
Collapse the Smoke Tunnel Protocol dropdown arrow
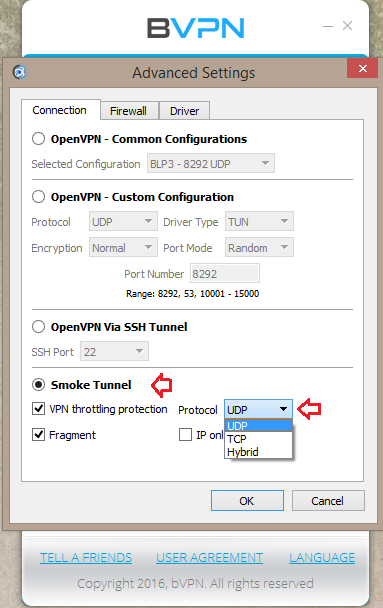point(283,409)
